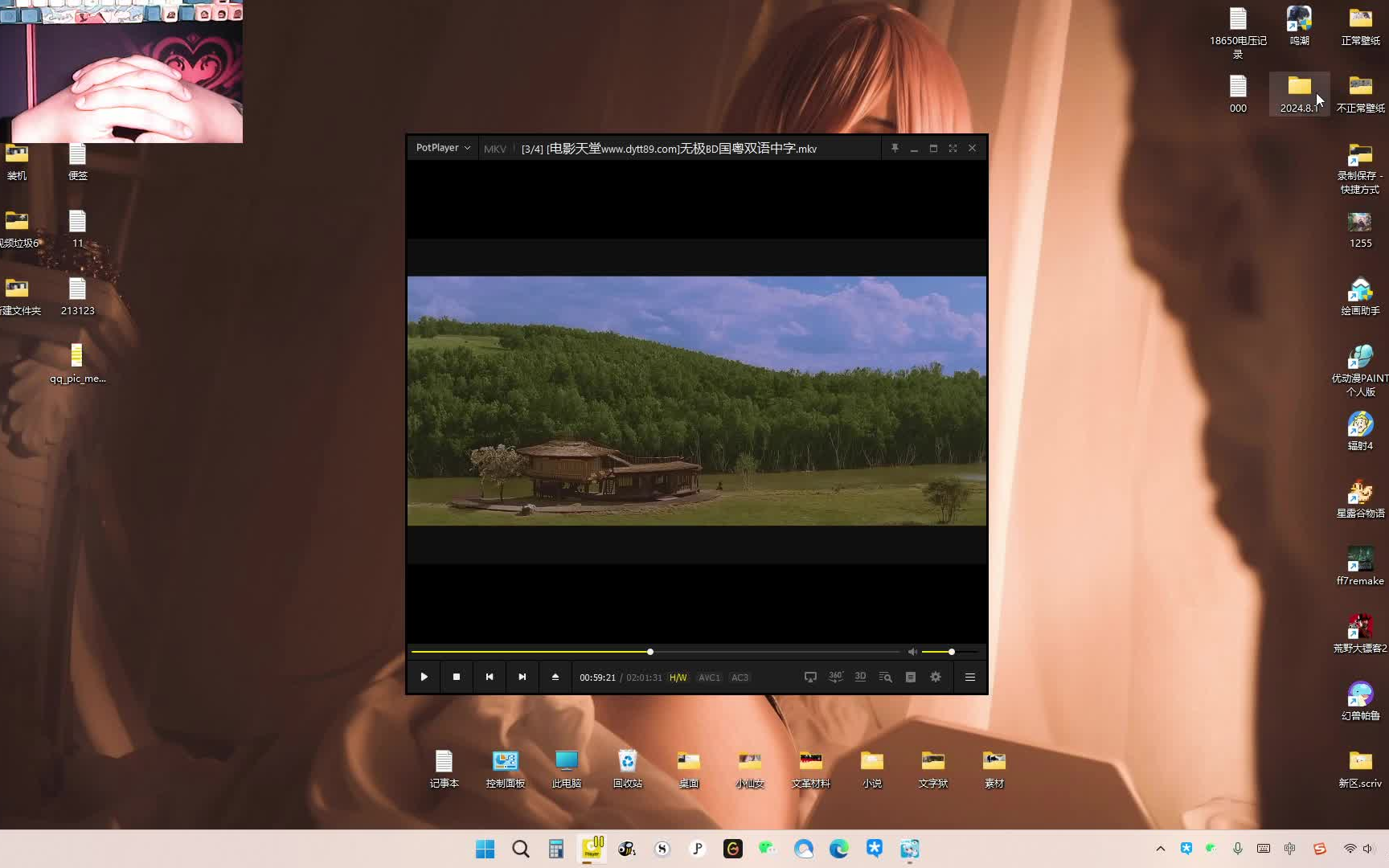Toggle H/W hardware acceleration indicator

(678, 678)
